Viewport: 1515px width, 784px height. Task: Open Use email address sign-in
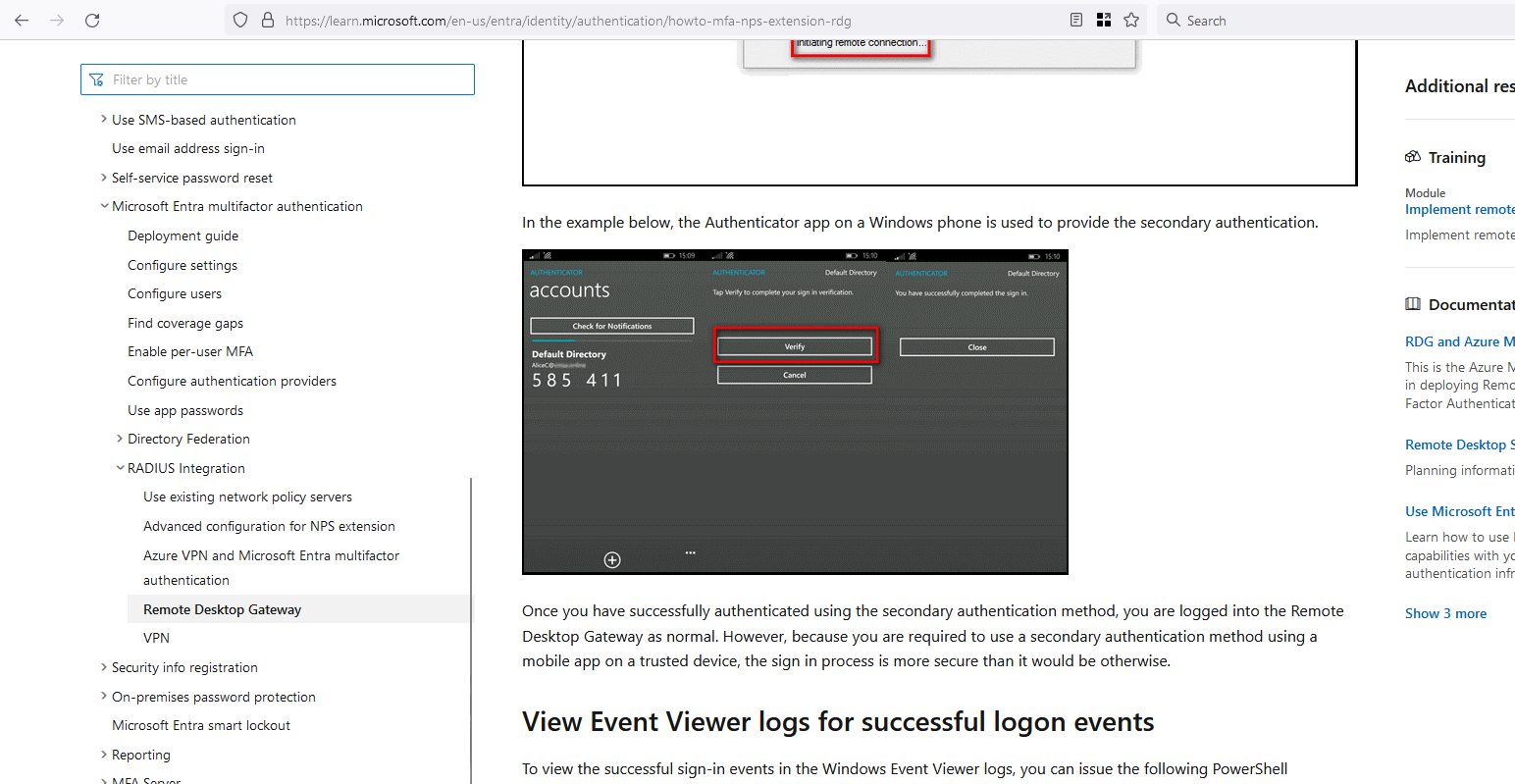[x=188, y=148]
